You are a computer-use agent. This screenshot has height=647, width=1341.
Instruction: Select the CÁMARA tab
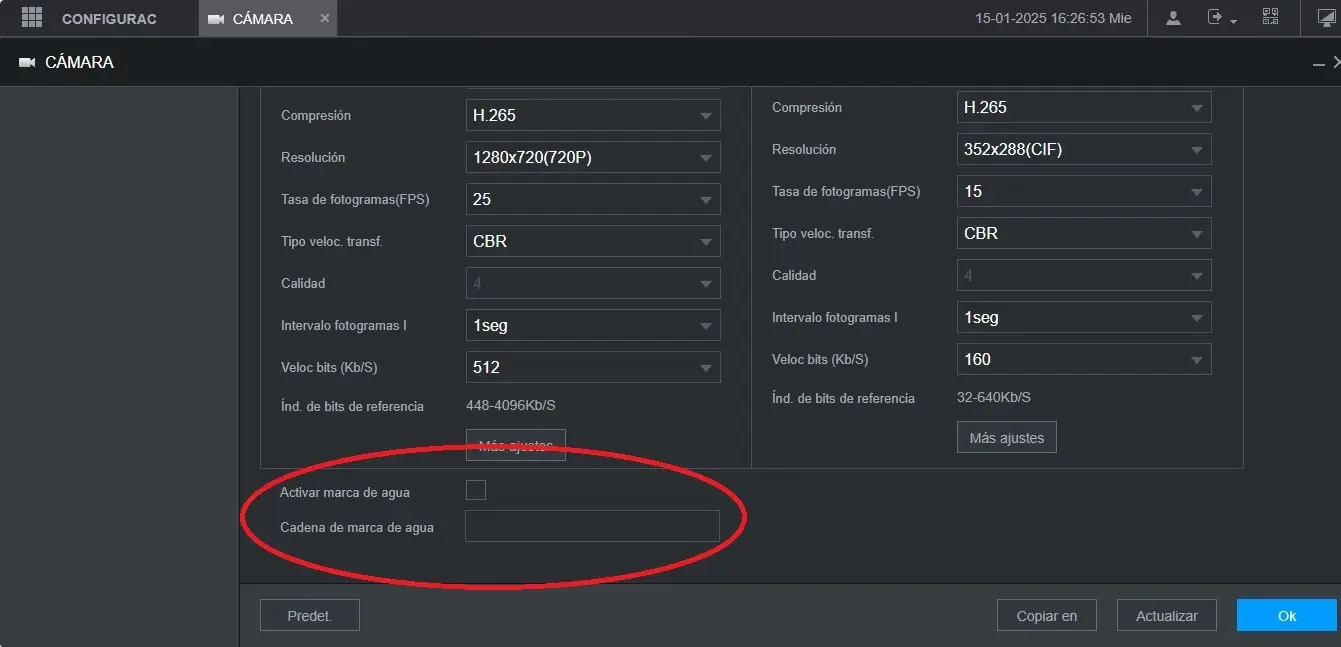pos(262,19)
